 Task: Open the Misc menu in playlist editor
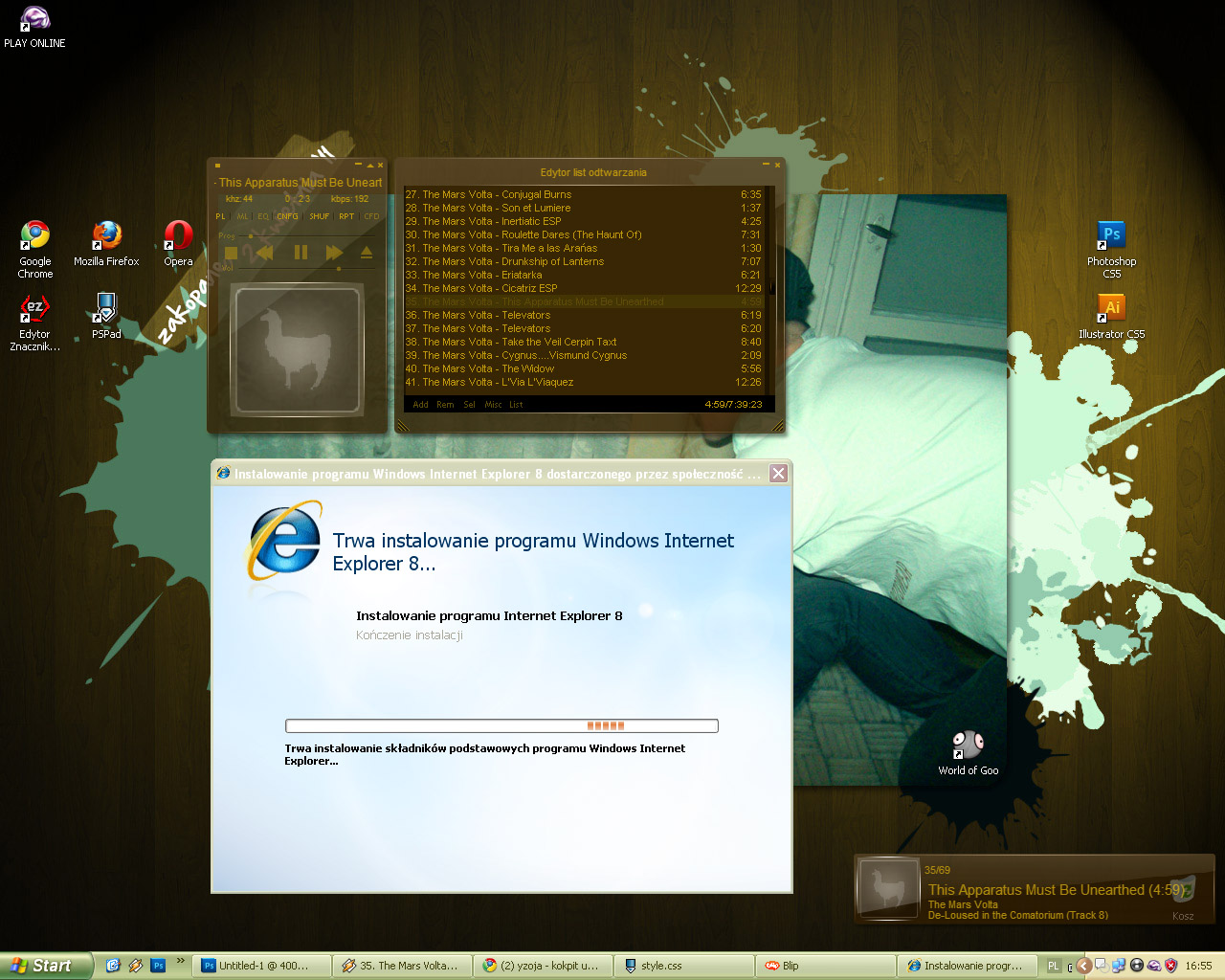click(x=493, y=405)
